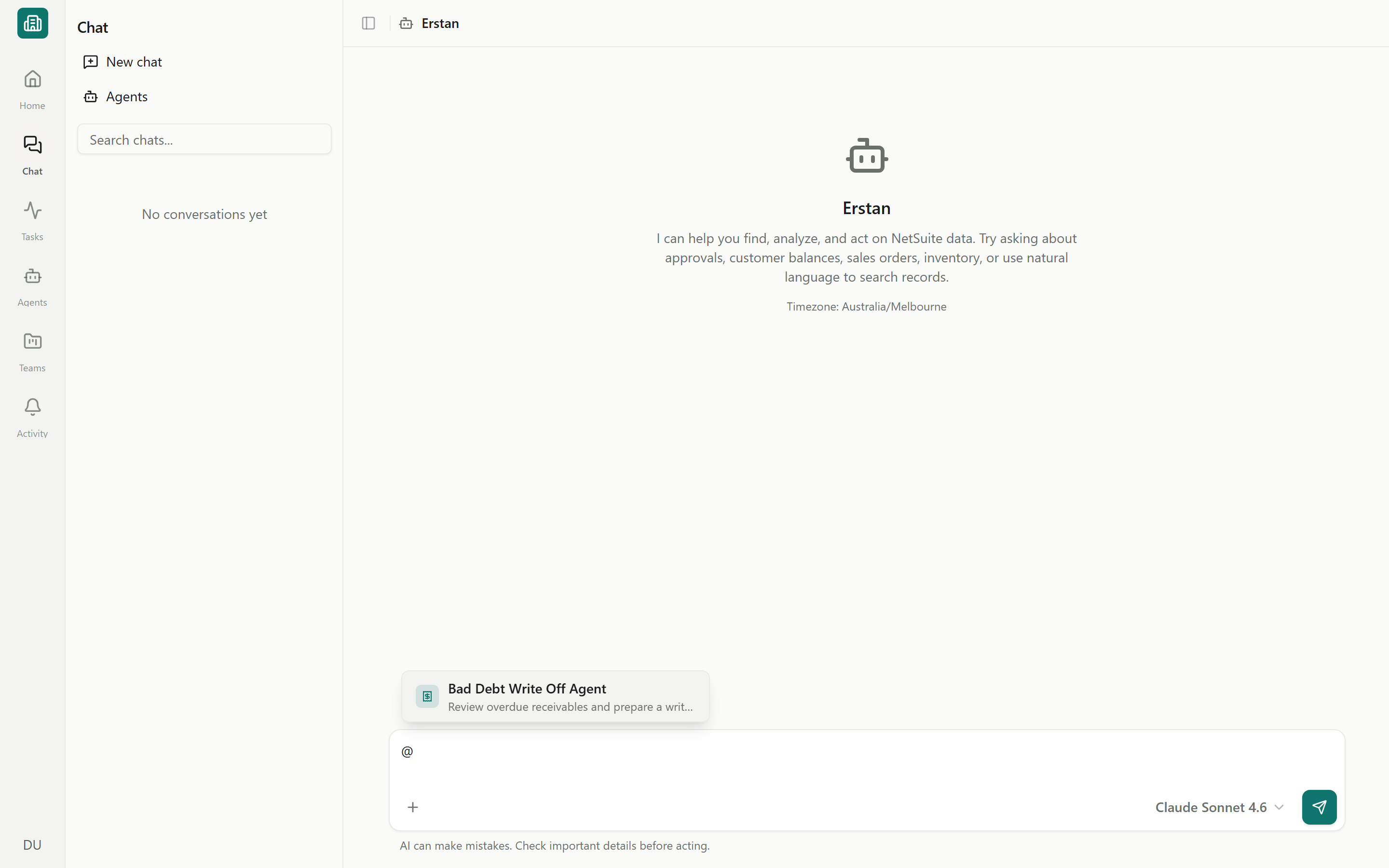Viewport: 1389px width, 868px height.
Task: Click the Chat panel heading
Action: 93,27
